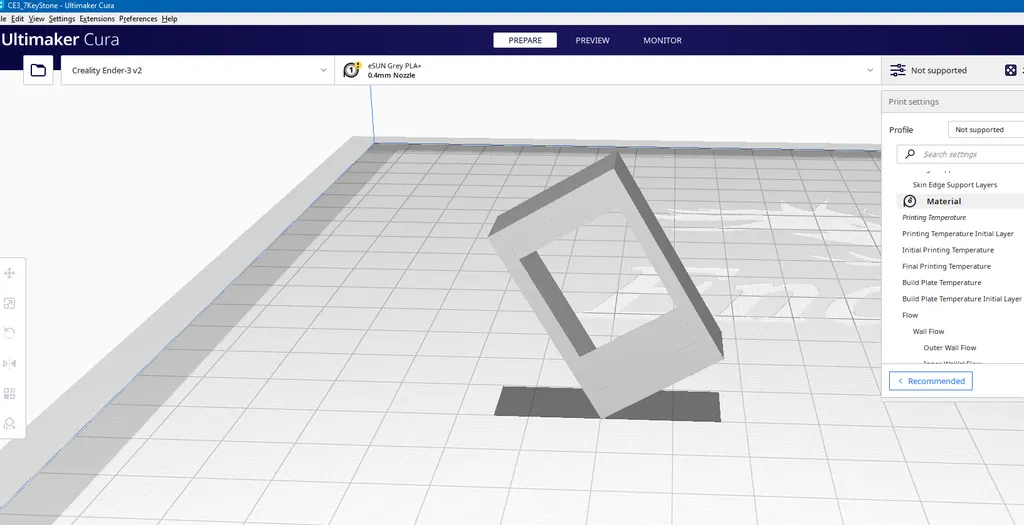Click the infill pattern icon in settings bar
1024x525 pixels.
coord(1010,70)
